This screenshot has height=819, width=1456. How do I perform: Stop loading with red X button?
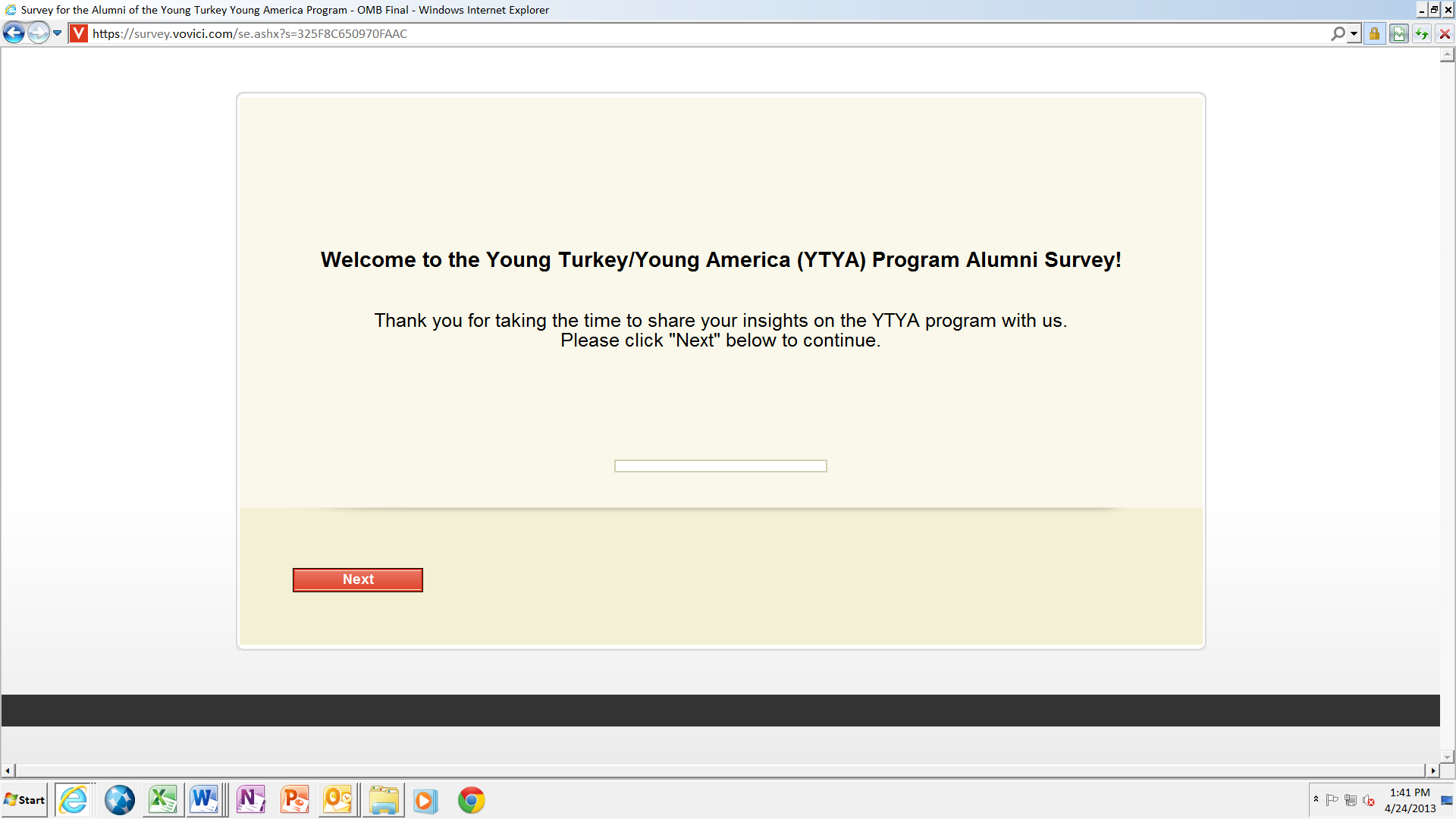pos(1445,33)
